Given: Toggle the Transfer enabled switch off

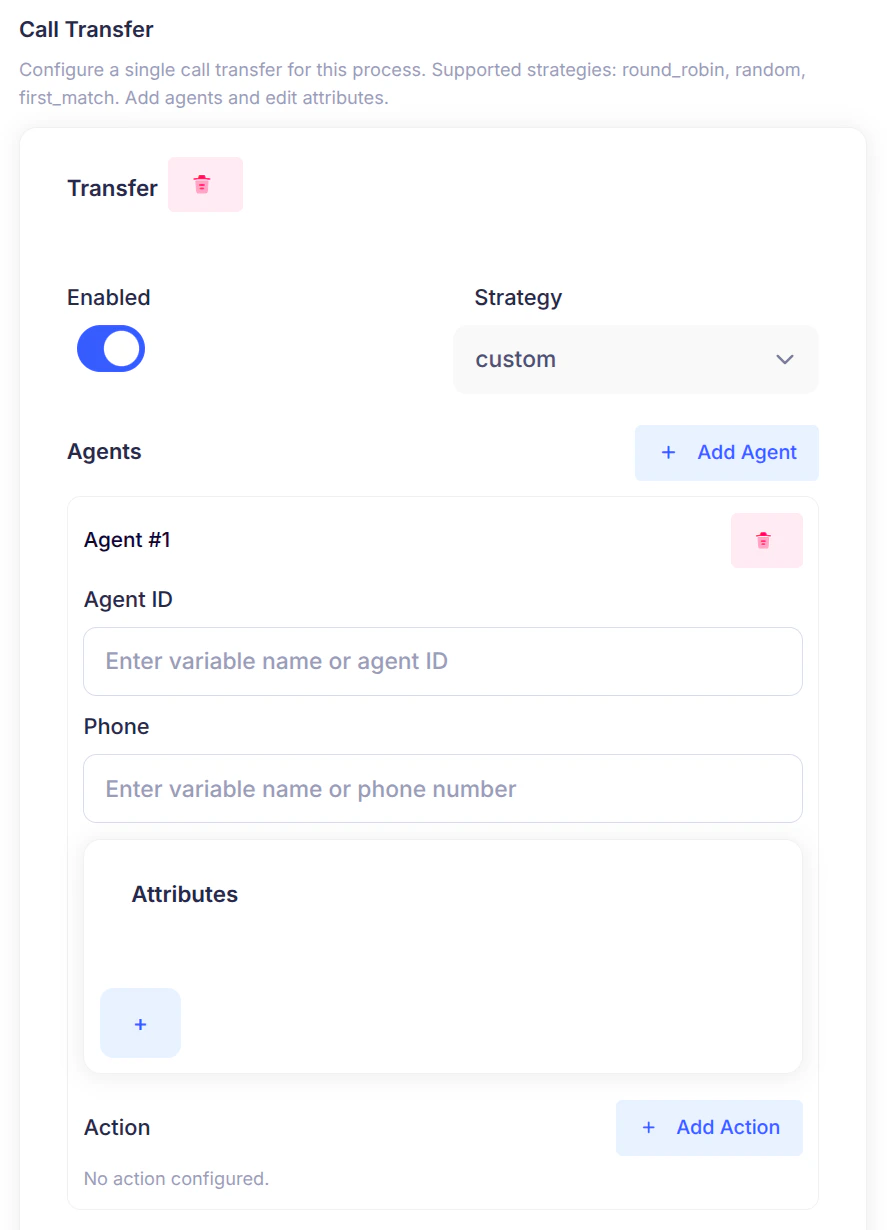Looking at the screenshot, I should pyautogui.click(x=110, y=348).
